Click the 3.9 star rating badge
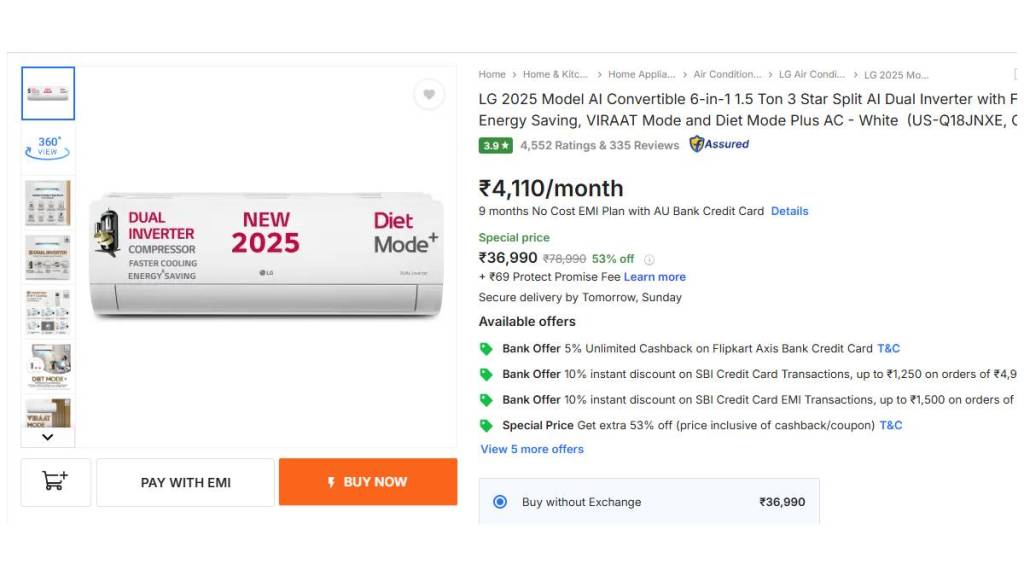 click(496, 145)
